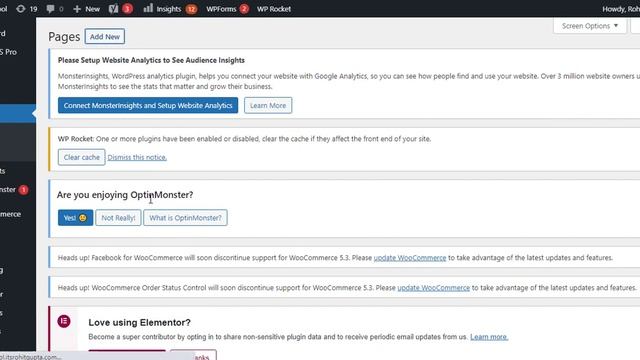Screen dimensions: 640x360
Task: Expand the Screen Options dropdown
Action: tap(590, 26)
